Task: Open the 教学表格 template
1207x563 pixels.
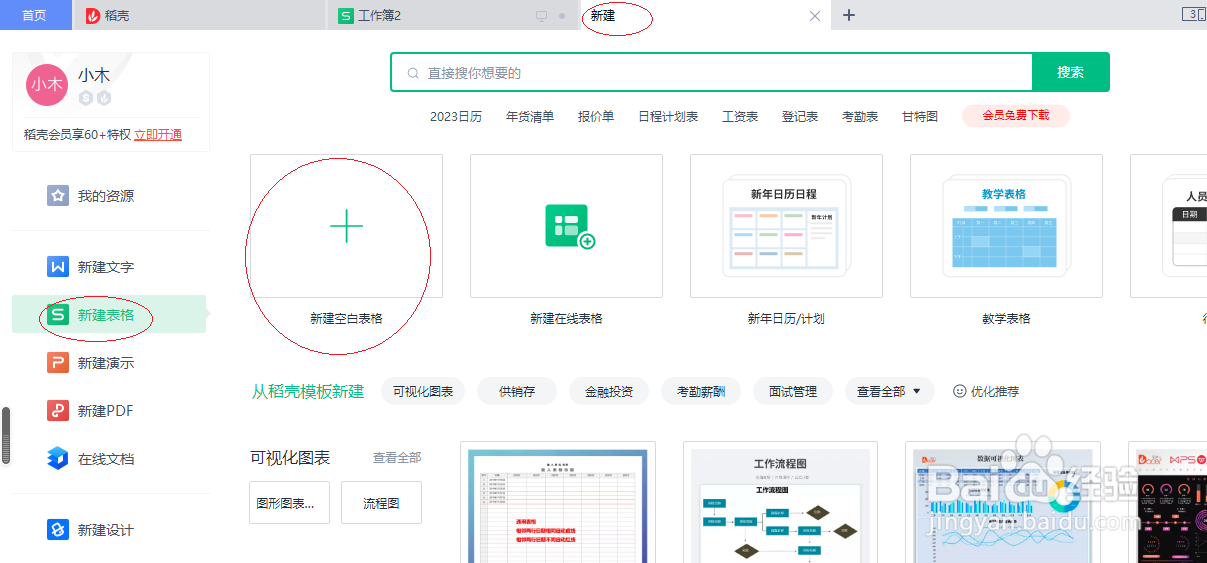Action: (x=1006, y=226)
